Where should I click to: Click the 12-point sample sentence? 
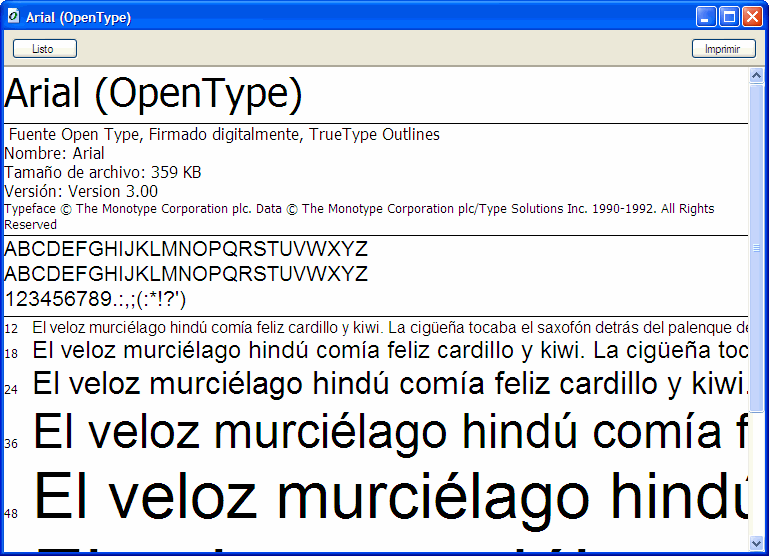[x=390, y=328]
